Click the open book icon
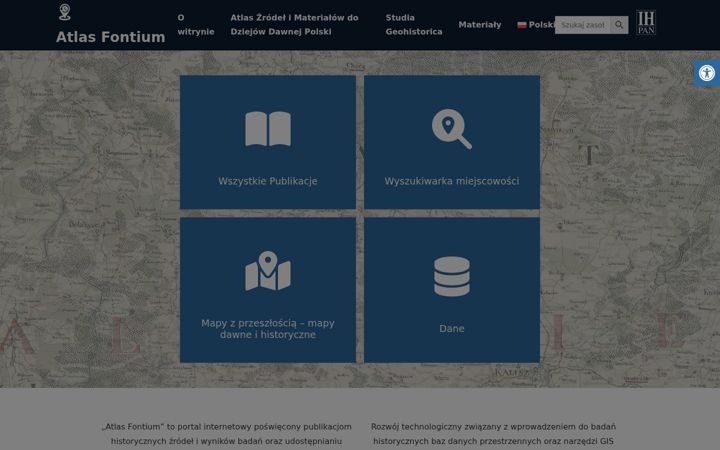Screen dimensions: 720x450 268,129
